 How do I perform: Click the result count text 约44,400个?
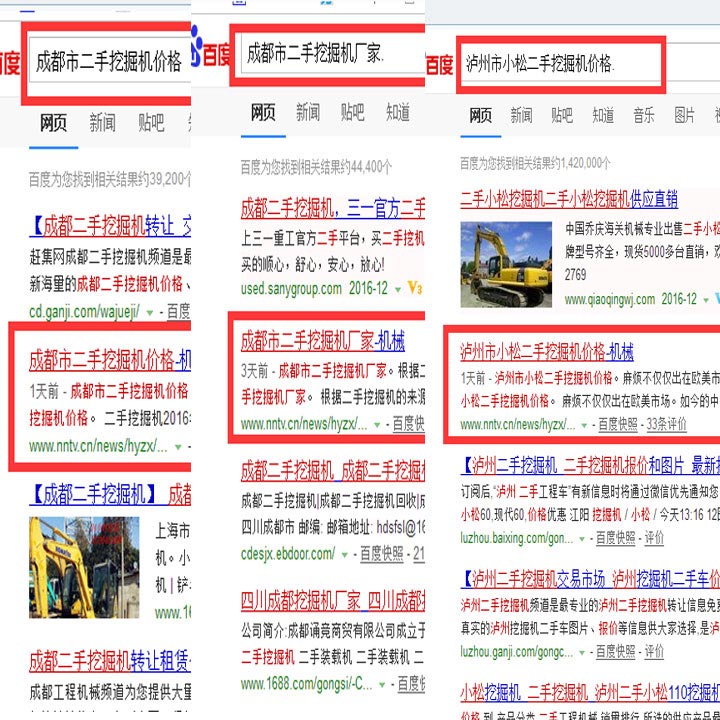[366, 167]
